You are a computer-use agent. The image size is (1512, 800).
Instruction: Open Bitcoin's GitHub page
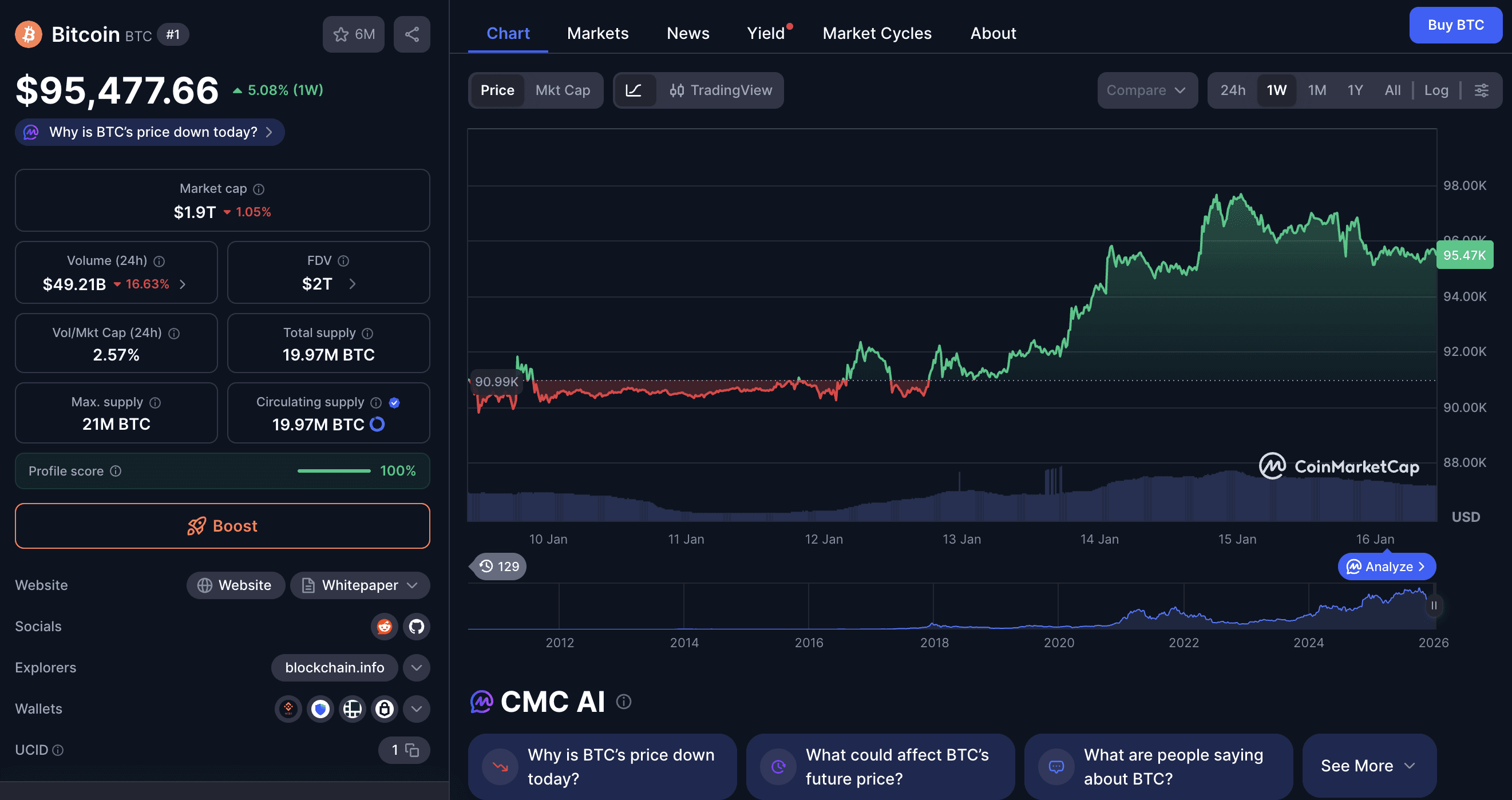click(417, 626)
